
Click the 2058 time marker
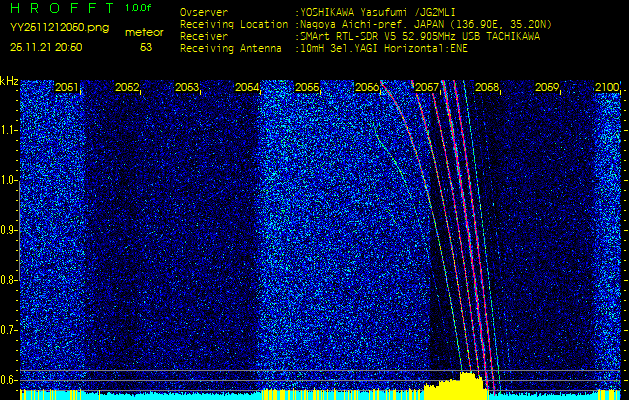[487, 88]
